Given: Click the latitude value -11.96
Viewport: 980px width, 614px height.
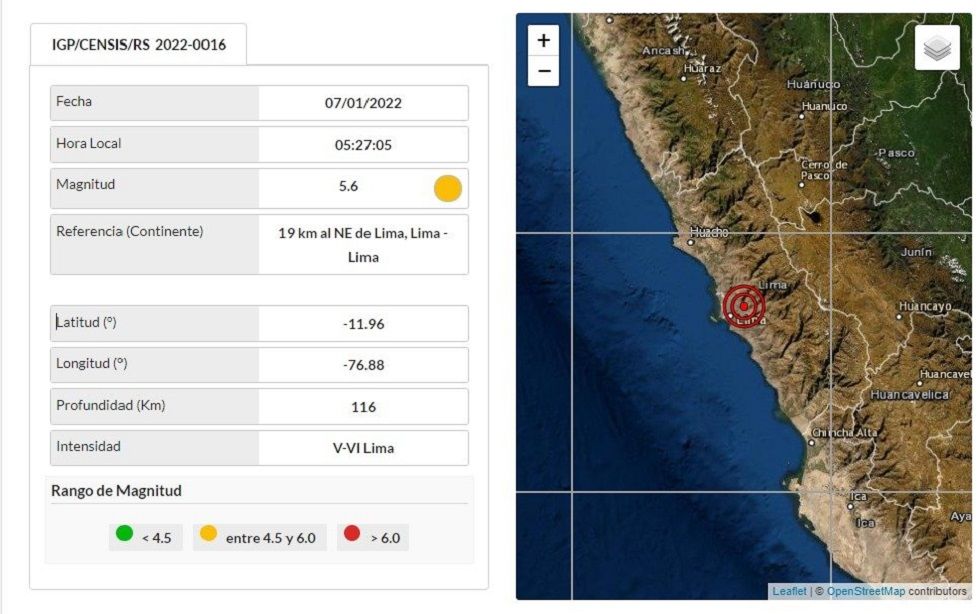Looking at the screenshot, I should coord(363,324).
